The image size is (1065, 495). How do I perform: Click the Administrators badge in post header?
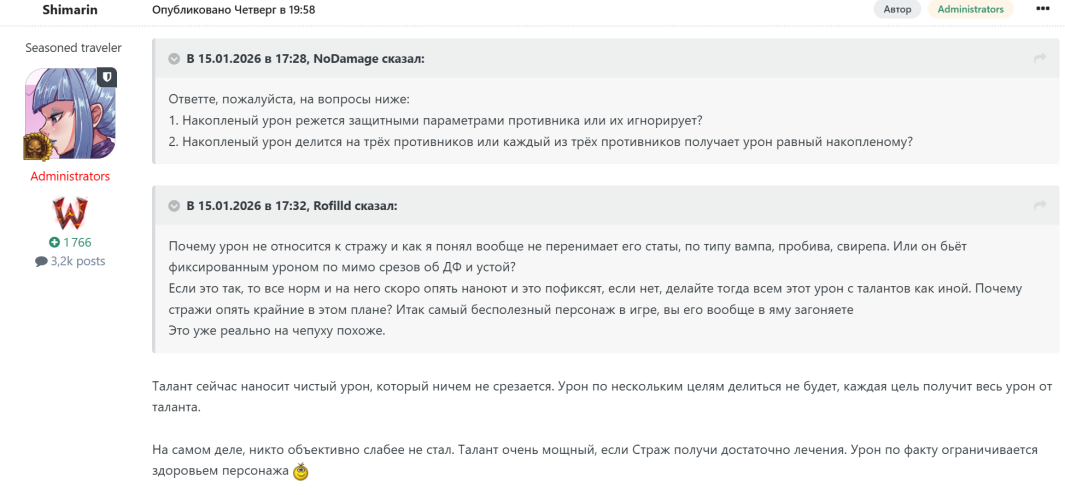click(970, 9)
